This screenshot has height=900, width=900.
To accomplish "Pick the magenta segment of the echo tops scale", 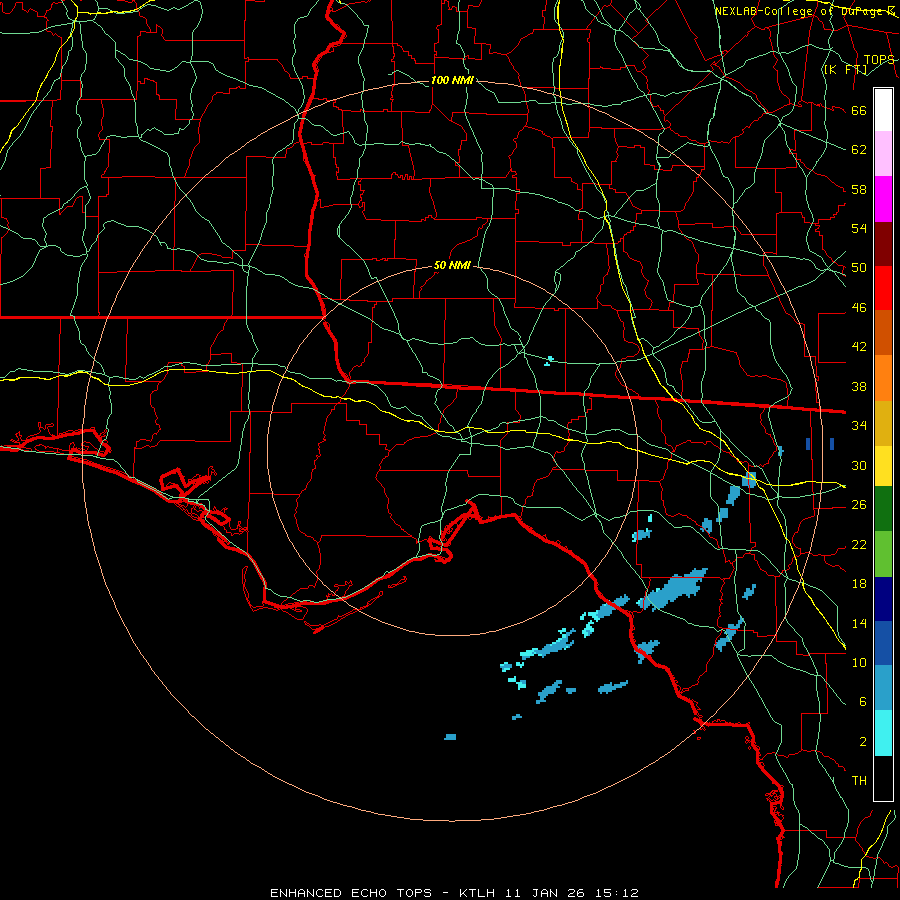I will (883, 199).
